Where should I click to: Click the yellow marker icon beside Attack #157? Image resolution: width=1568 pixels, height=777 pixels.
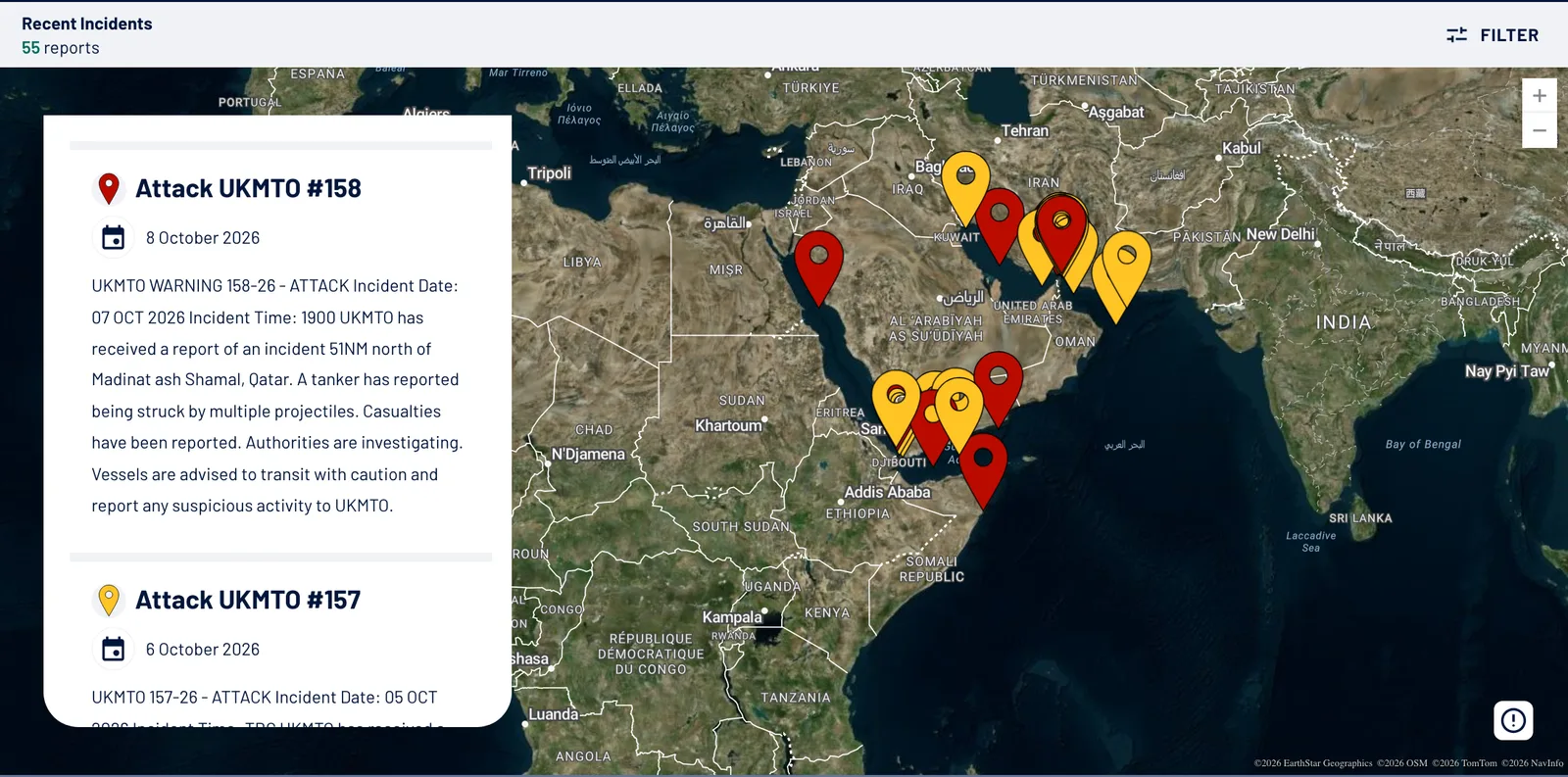tap(109, 600)
